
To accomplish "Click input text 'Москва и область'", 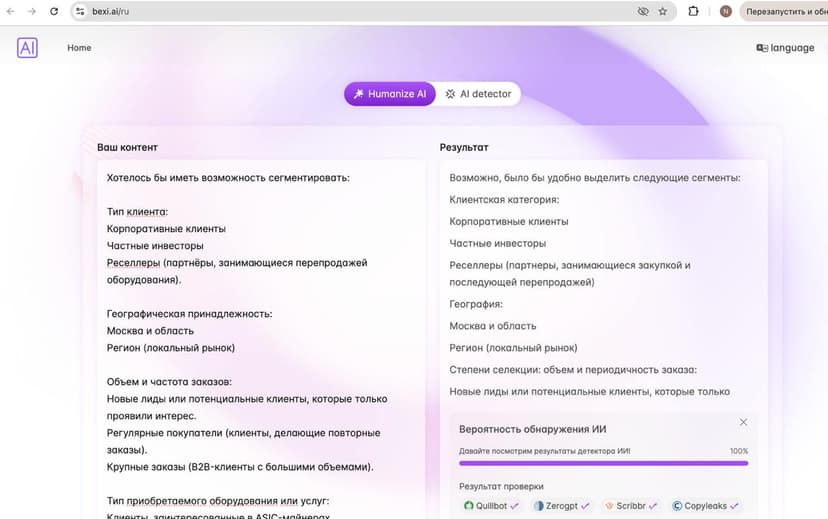I will [x=150, y=331].
